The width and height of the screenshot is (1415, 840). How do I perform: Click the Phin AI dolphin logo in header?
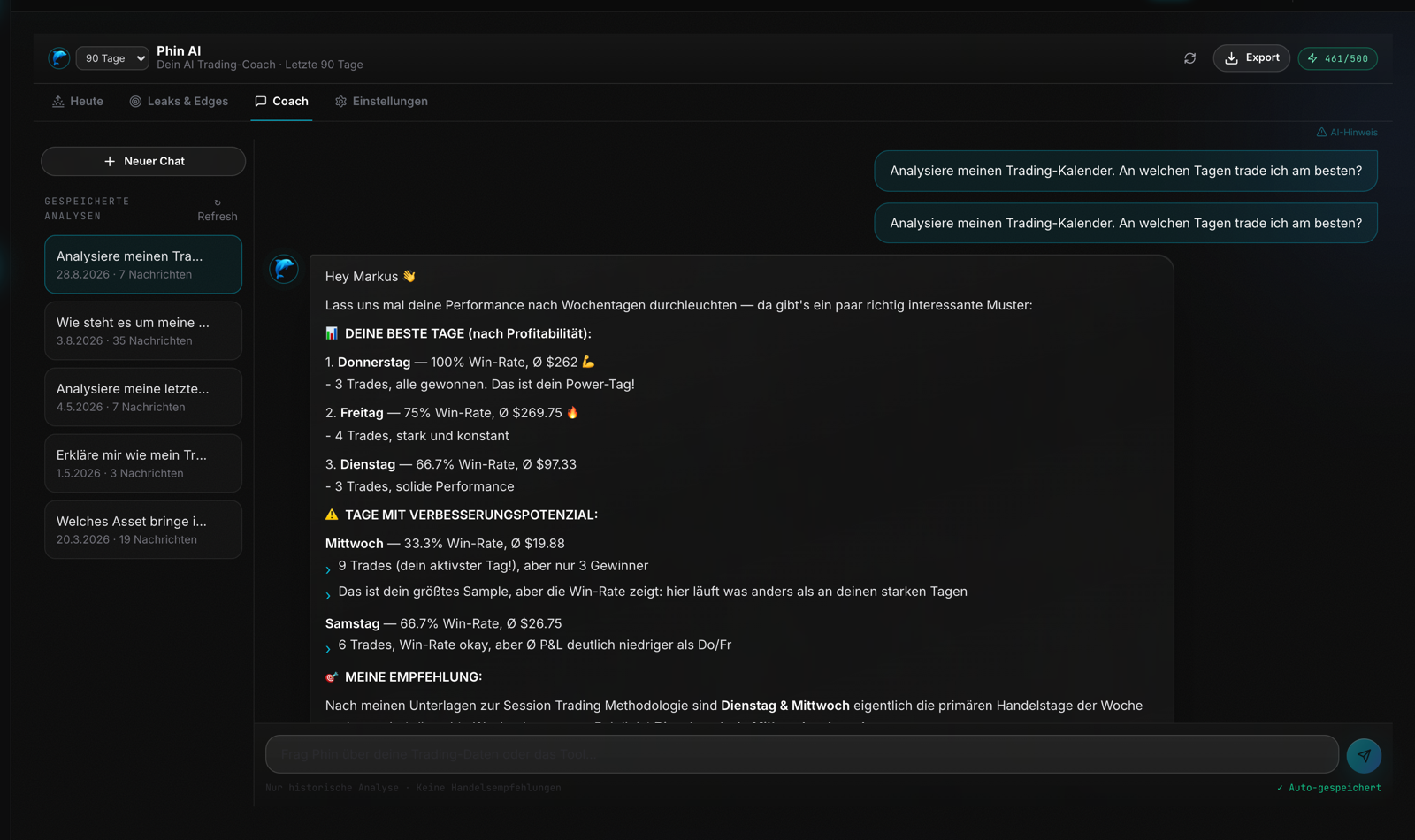pos(59,58)
